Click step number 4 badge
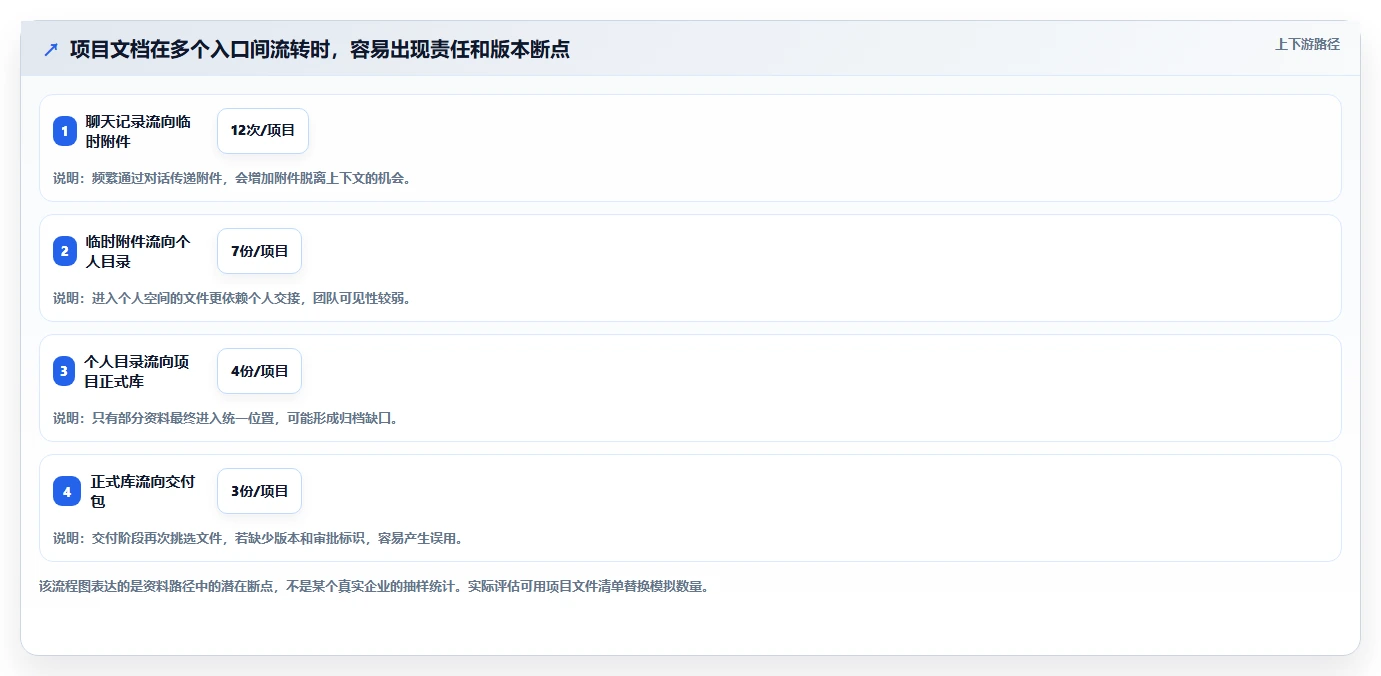This screenshot has width=1381, height=676. (x=67, y=491)
